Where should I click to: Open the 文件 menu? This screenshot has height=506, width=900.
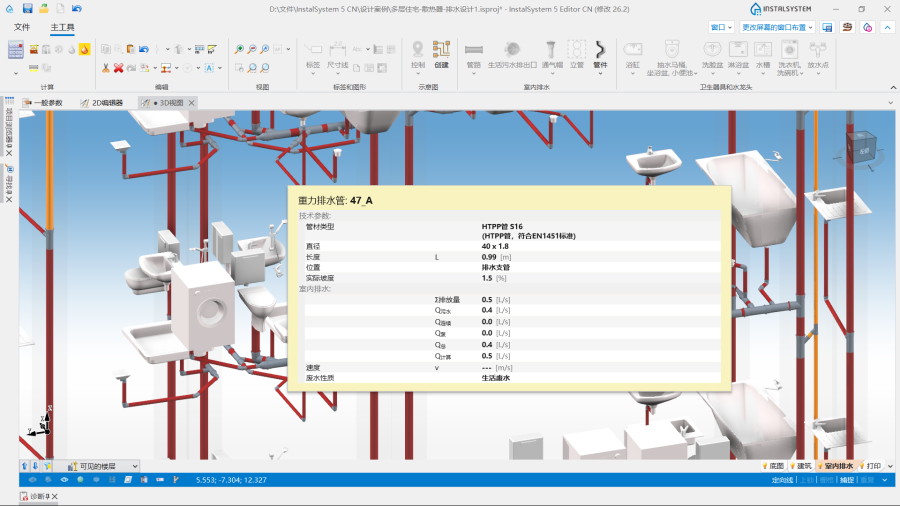coord(22,27)
